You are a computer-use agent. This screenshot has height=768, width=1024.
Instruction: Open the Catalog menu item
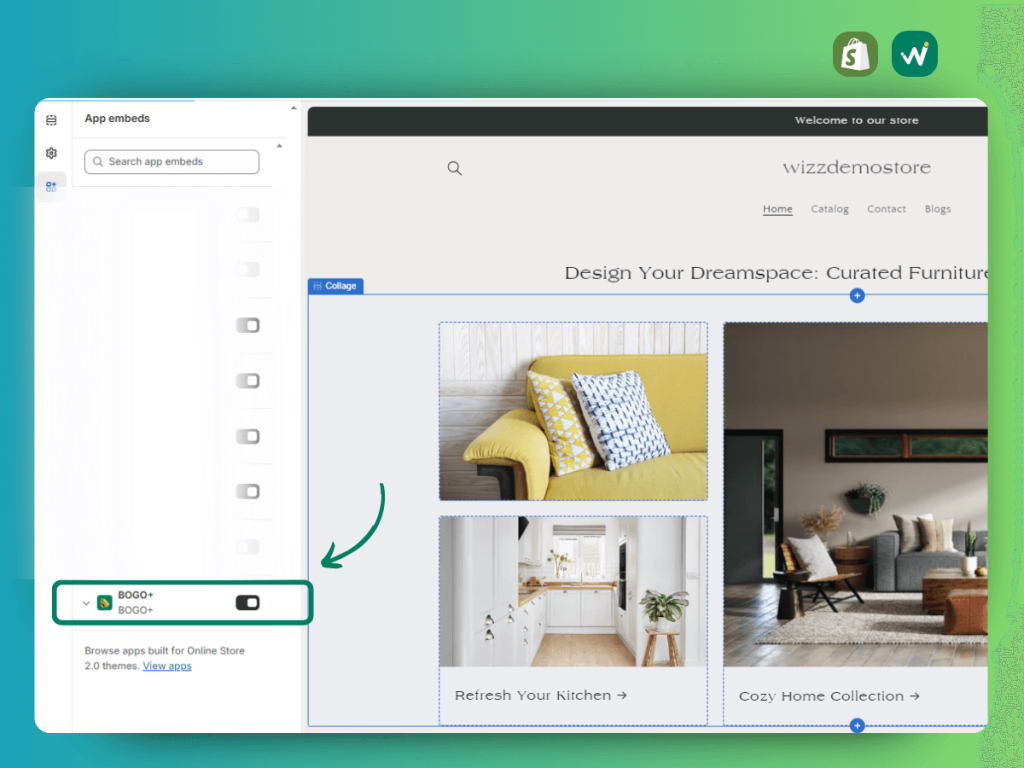[829, 209]
